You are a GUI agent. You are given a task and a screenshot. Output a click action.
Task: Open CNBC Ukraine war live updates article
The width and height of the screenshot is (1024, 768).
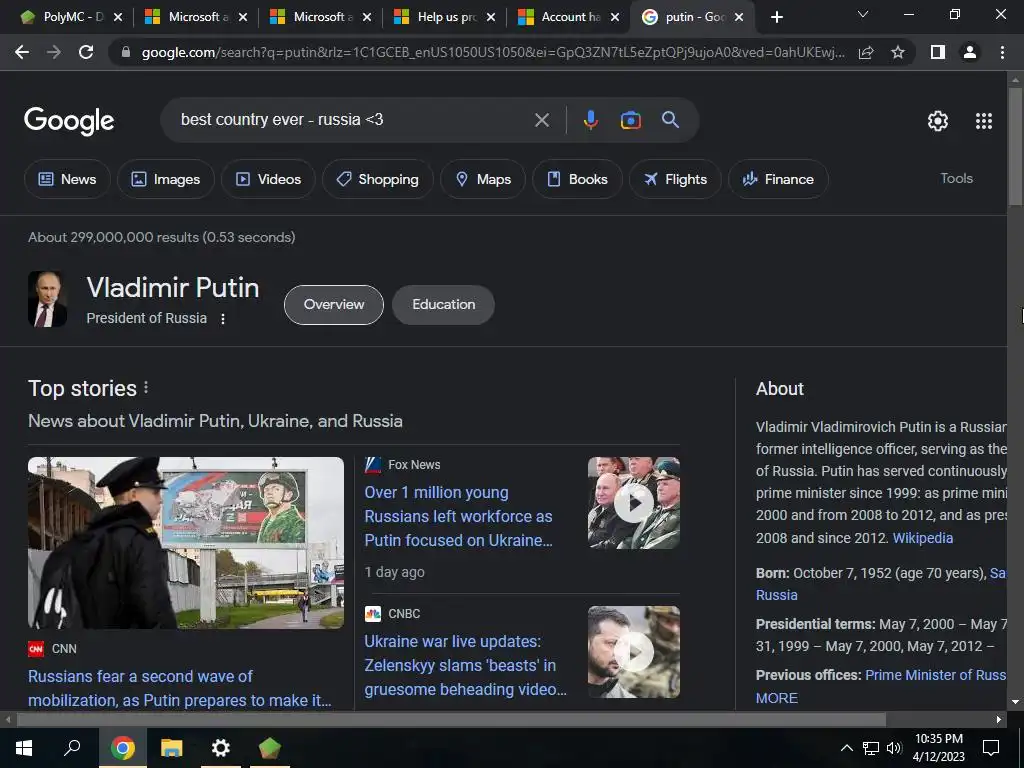tap(465, 665)
